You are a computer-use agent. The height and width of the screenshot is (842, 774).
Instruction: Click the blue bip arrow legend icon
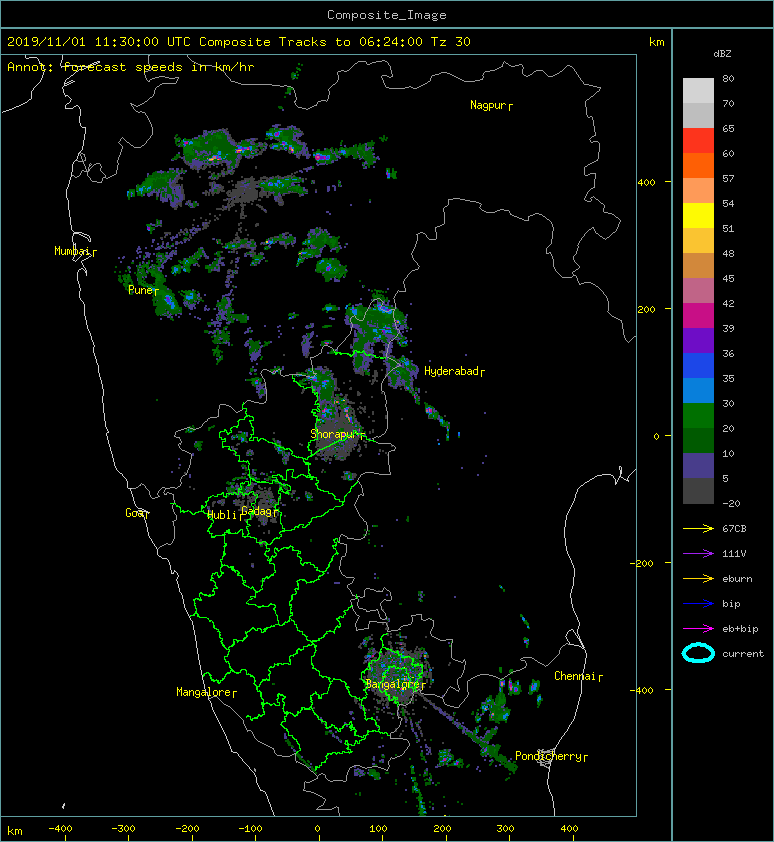click(x=698, y=604)
